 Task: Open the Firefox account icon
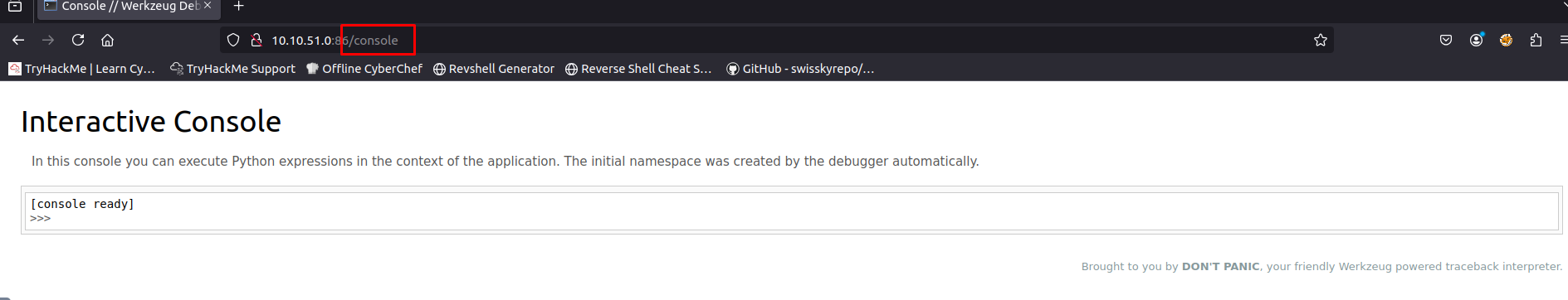[1476, 40]
